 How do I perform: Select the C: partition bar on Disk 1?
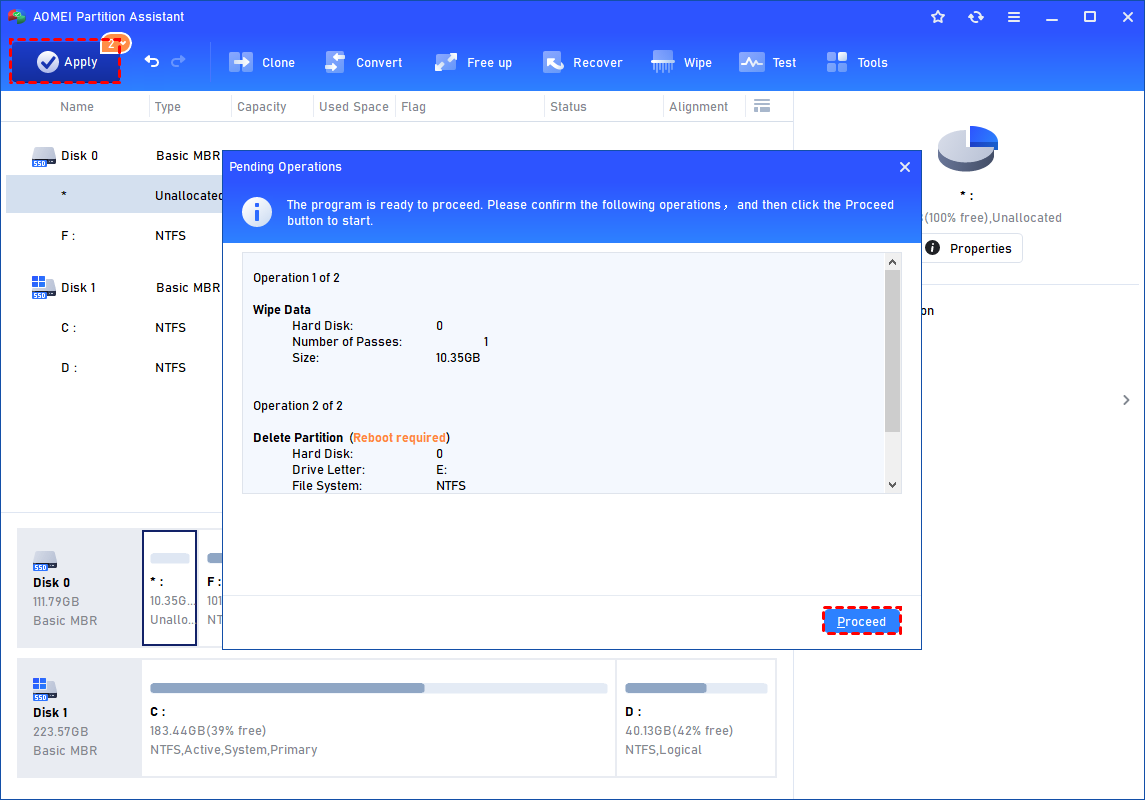pos(378,718)
